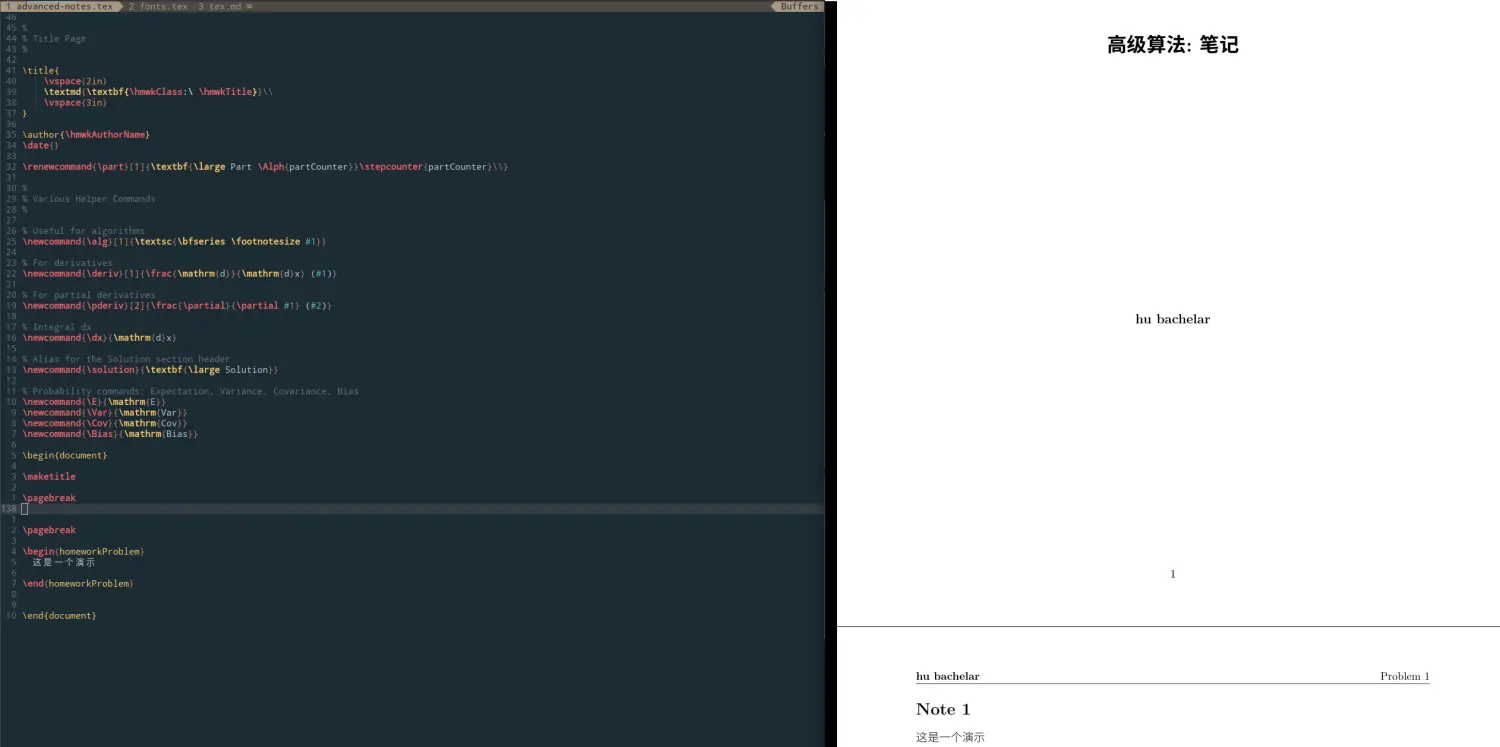Screen dimensions: 1500x747
Task: Click page number 1 in PDF preview
Action: pos(1172,574)
